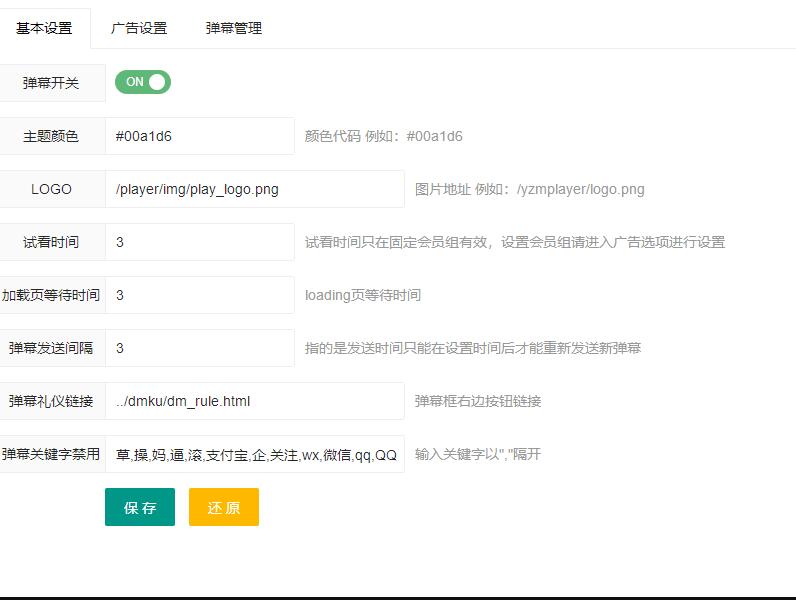Click the LOGO label
Screen dimensions: 796x600
coord(51,189)
